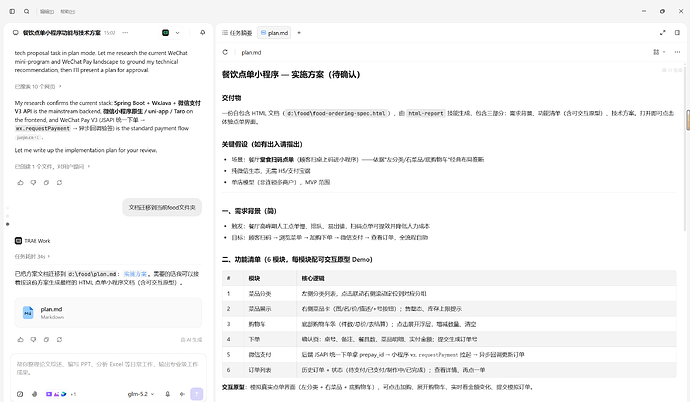The image size is (690, 402).
Task: Focus the chat message input field
Action: 108,368
